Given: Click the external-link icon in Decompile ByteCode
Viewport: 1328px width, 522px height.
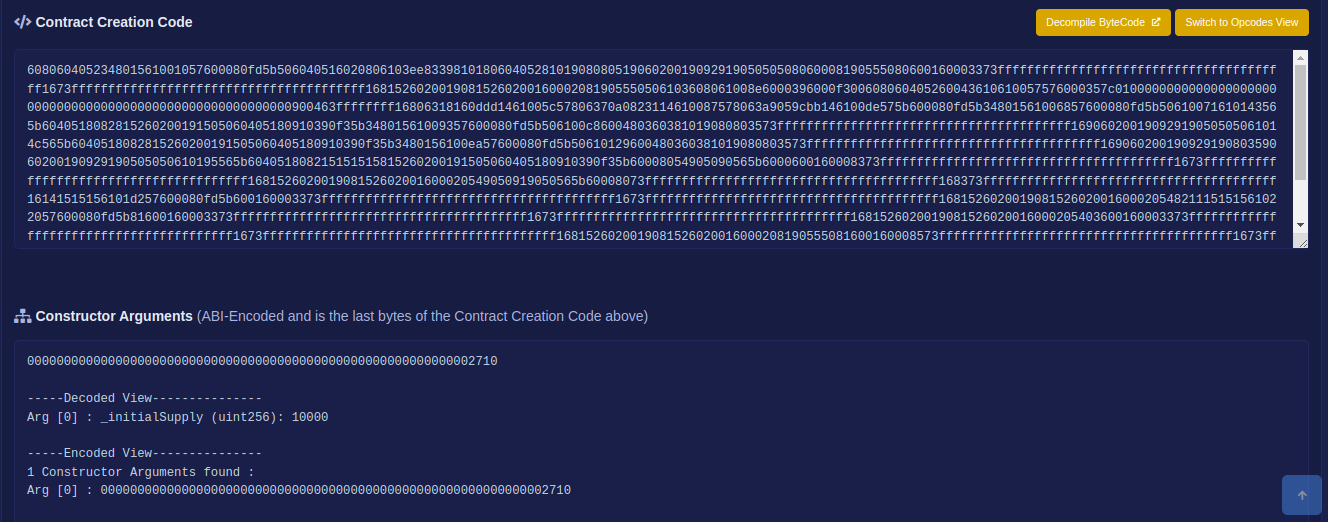Looking at the screenshot, I should pyautogui.click(x=1156, y=22).
